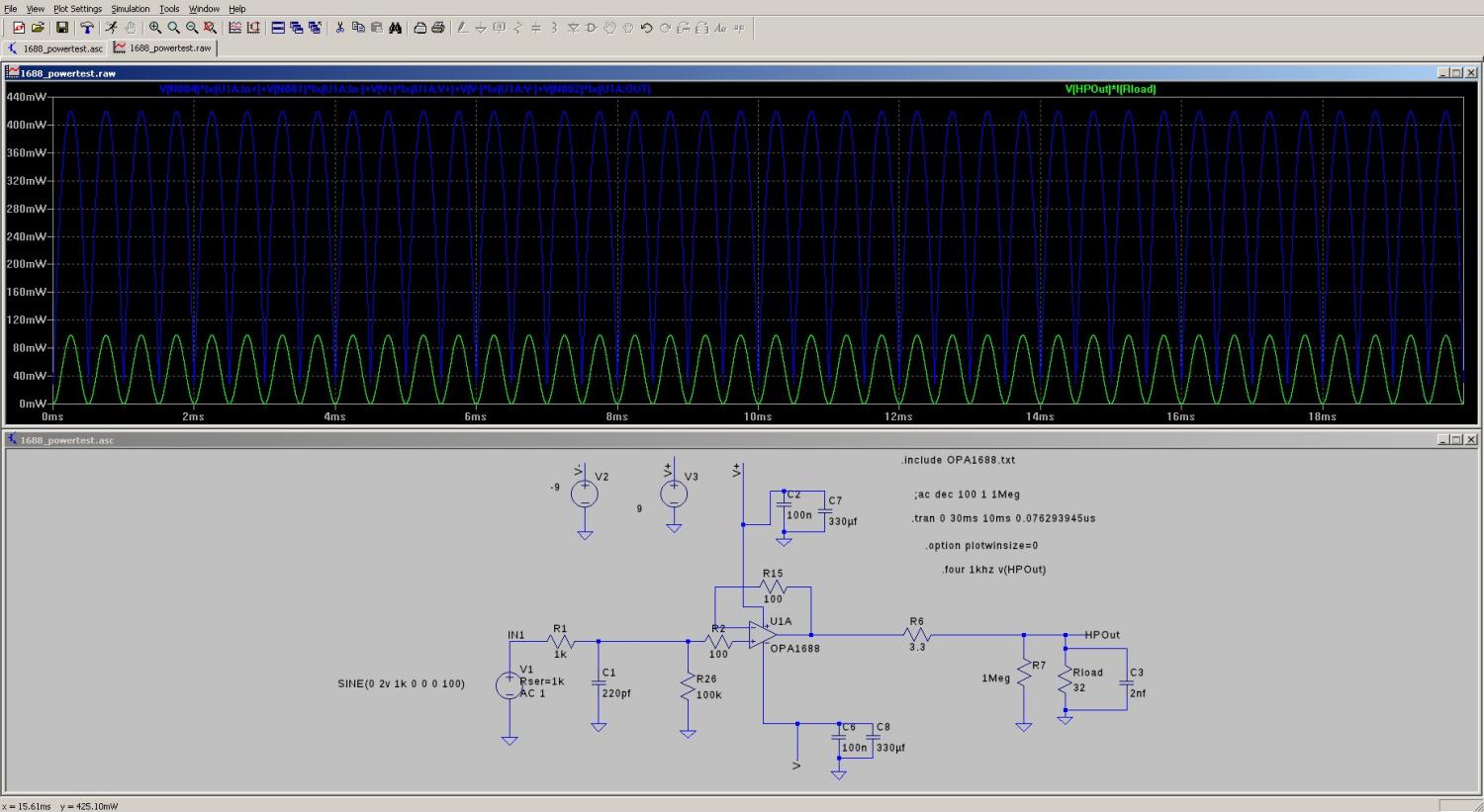Copy selection

[358, 28]
